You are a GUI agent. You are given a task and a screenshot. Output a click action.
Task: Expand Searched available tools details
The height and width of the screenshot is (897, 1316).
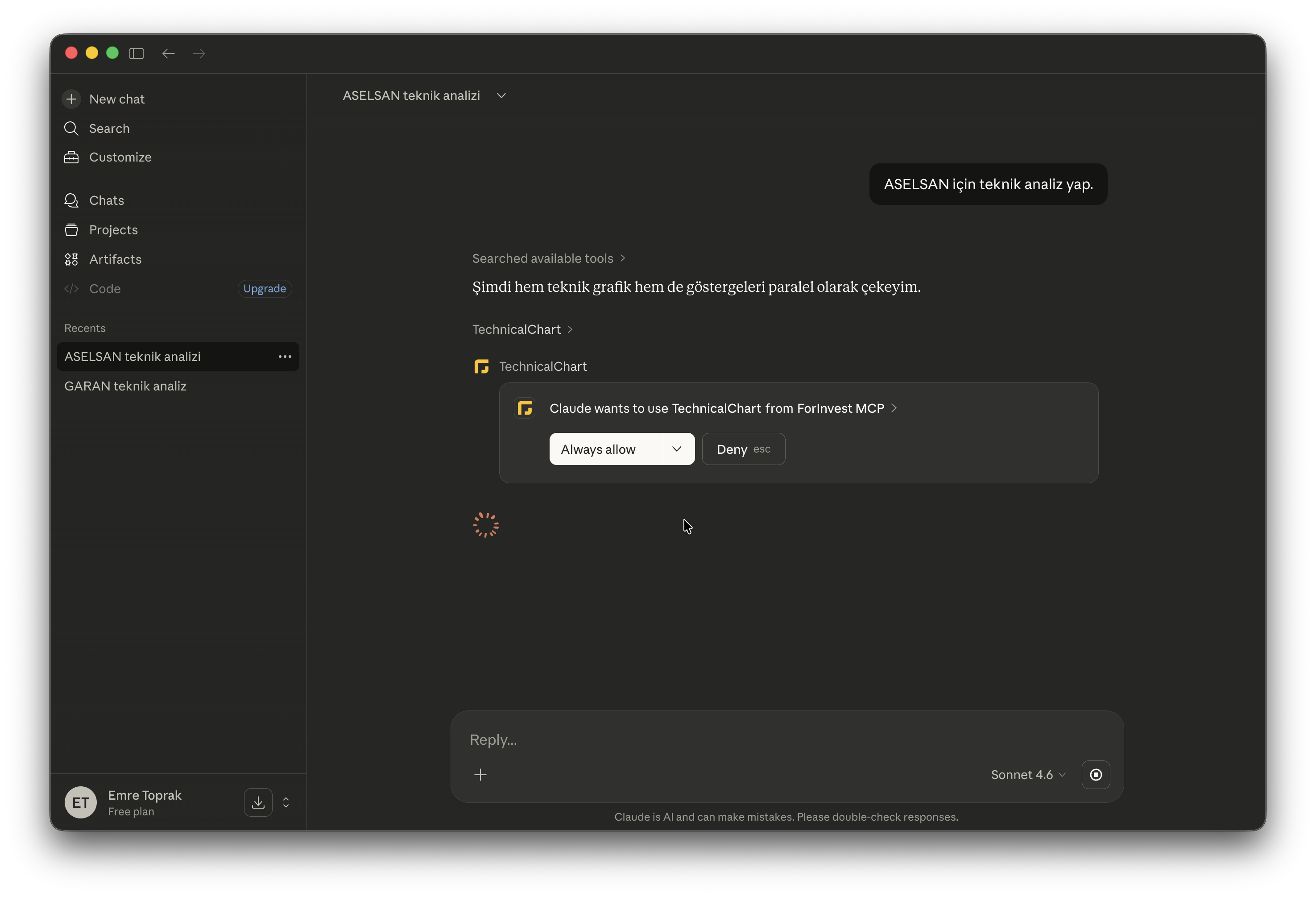(549, 258)
